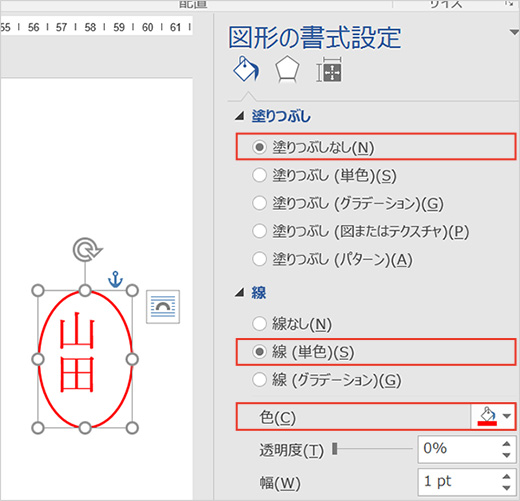Open the Layout & Properties tab icon
The image size is (520, 501).
point(329,69)
